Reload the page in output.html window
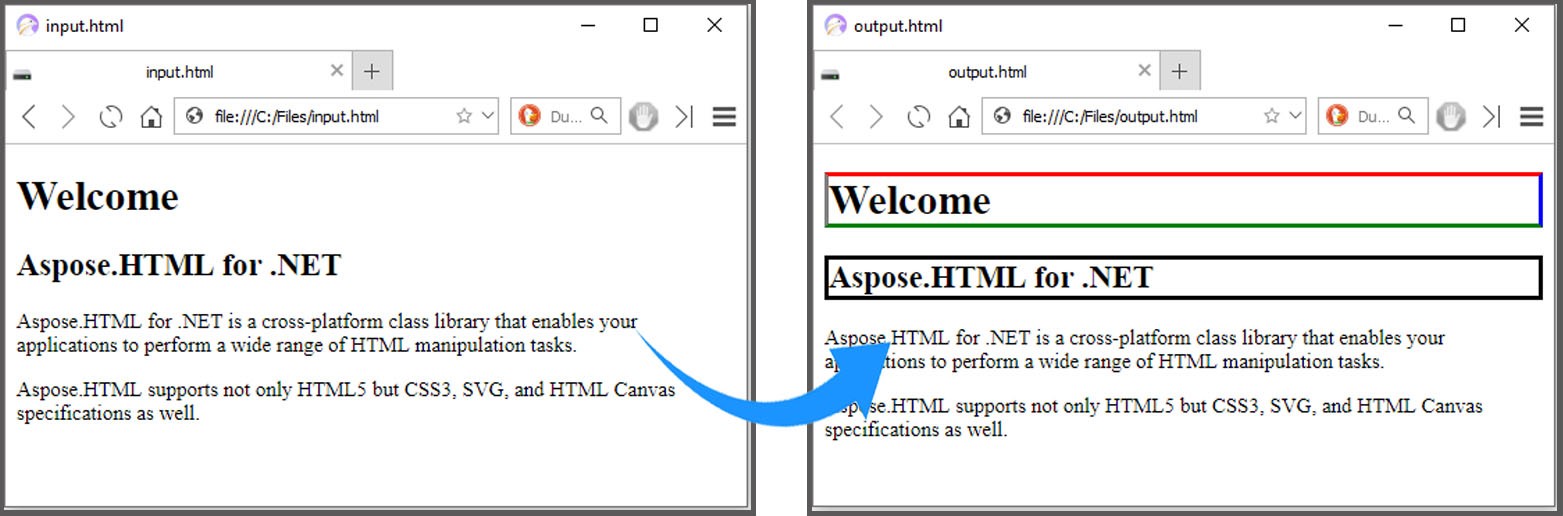The width and height of the screenshot is (1563, 516). [918, 117]
